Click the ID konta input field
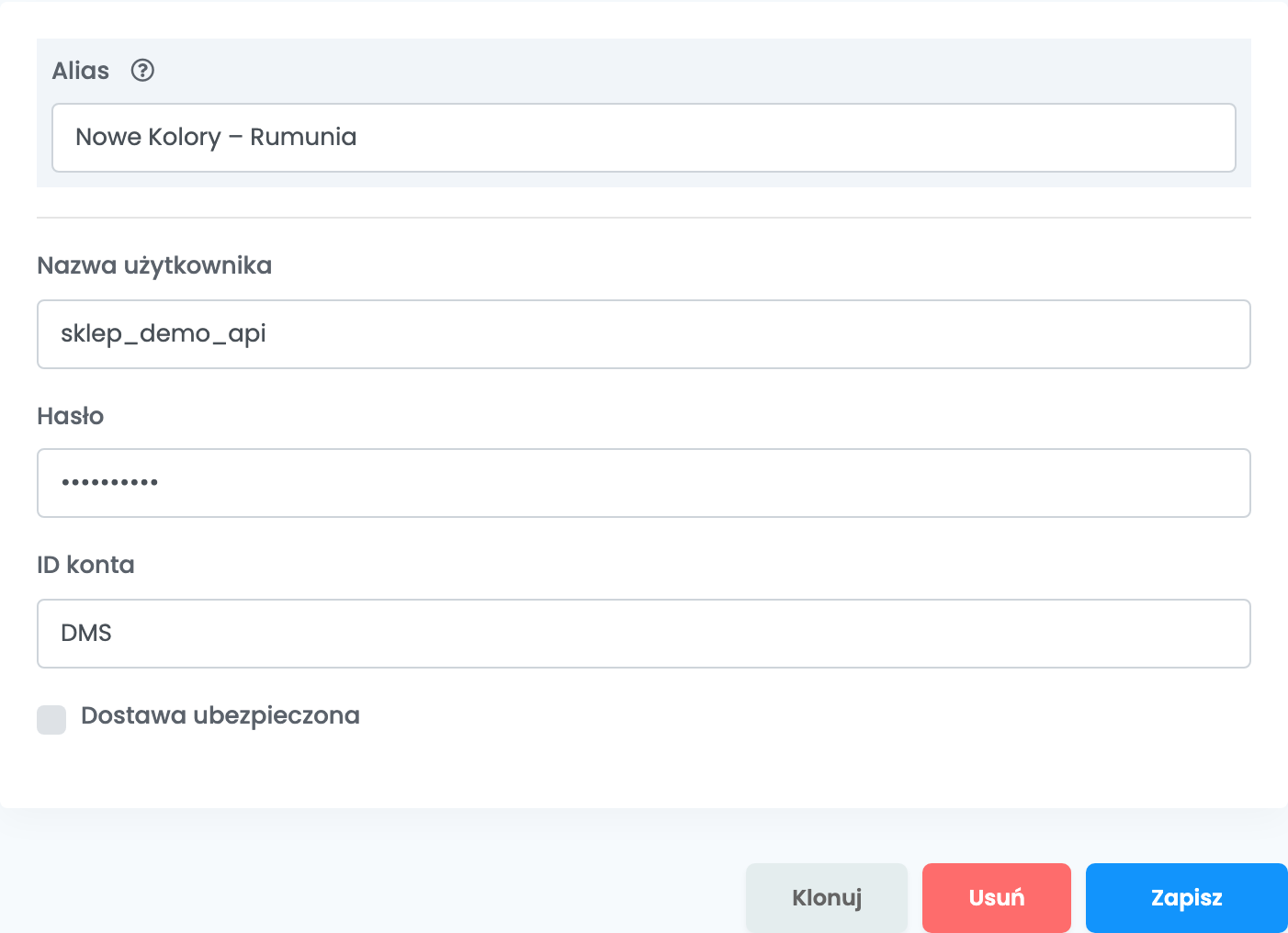The width and height of the screenshot is (1288, 933). 644,634
